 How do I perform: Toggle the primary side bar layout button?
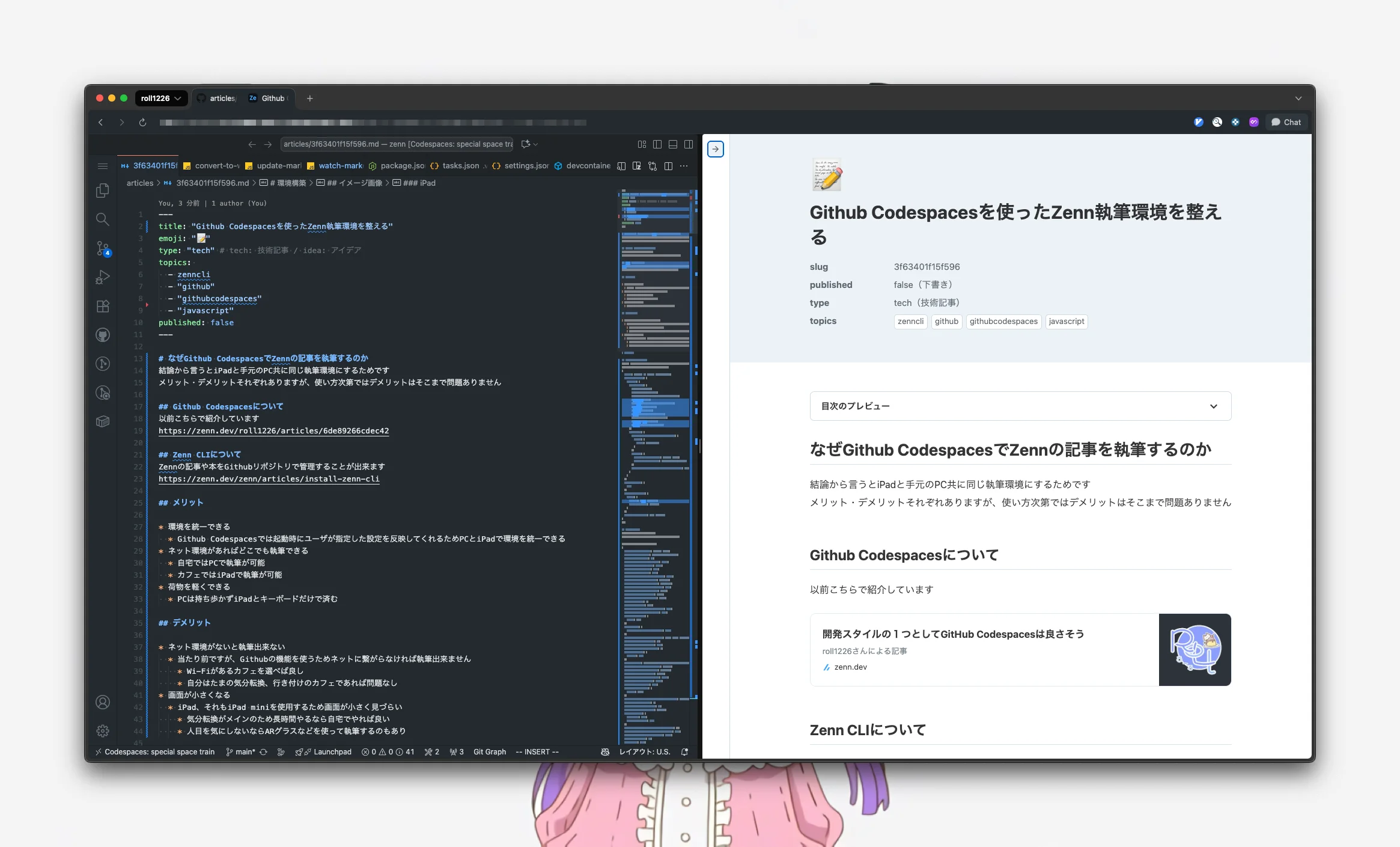[657, 144]
